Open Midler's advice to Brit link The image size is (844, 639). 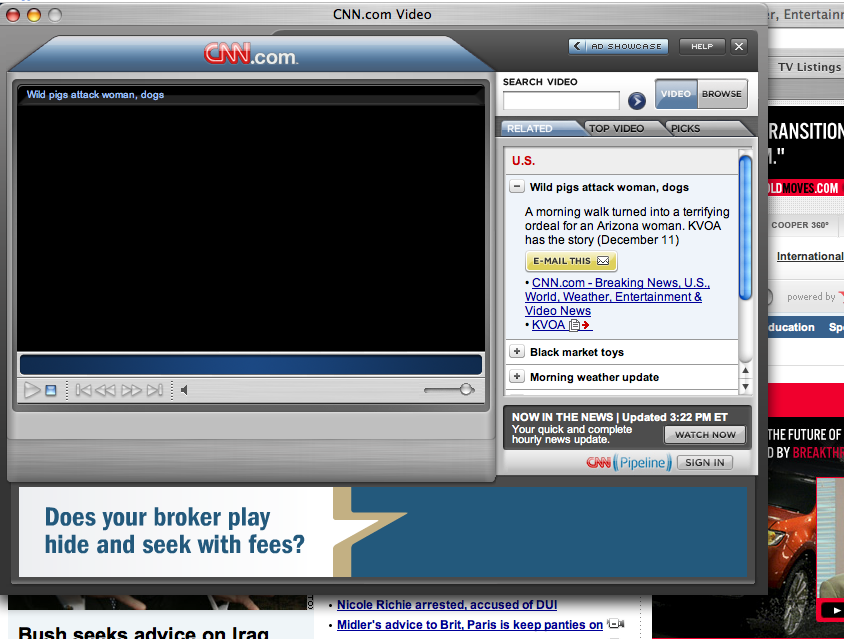[x=470, y=624]
